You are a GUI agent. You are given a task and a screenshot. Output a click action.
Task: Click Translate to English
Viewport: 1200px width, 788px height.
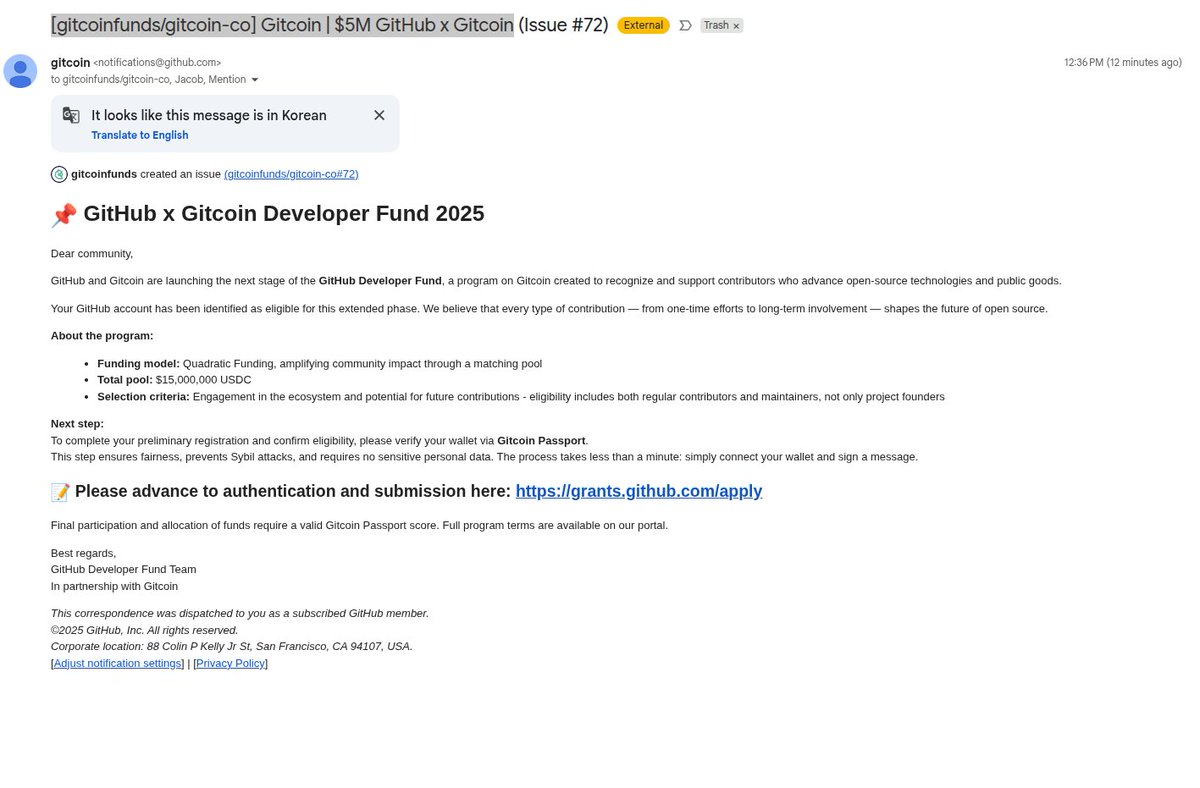click(x=140, y=135)
